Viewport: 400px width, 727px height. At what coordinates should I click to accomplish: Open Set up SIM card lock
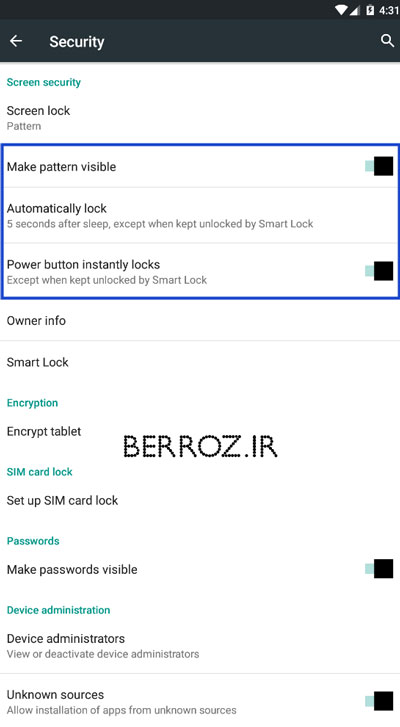click(200, 500)
